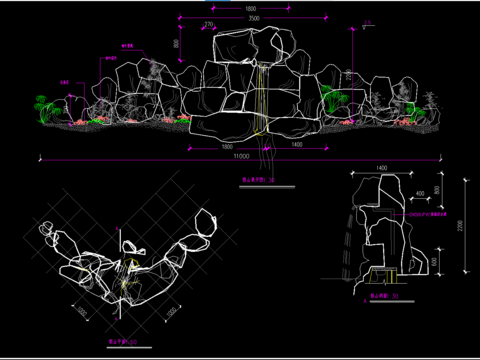Screen dimensions: 480x360
Task: Click the A label beside the section title
Action: 365,301
